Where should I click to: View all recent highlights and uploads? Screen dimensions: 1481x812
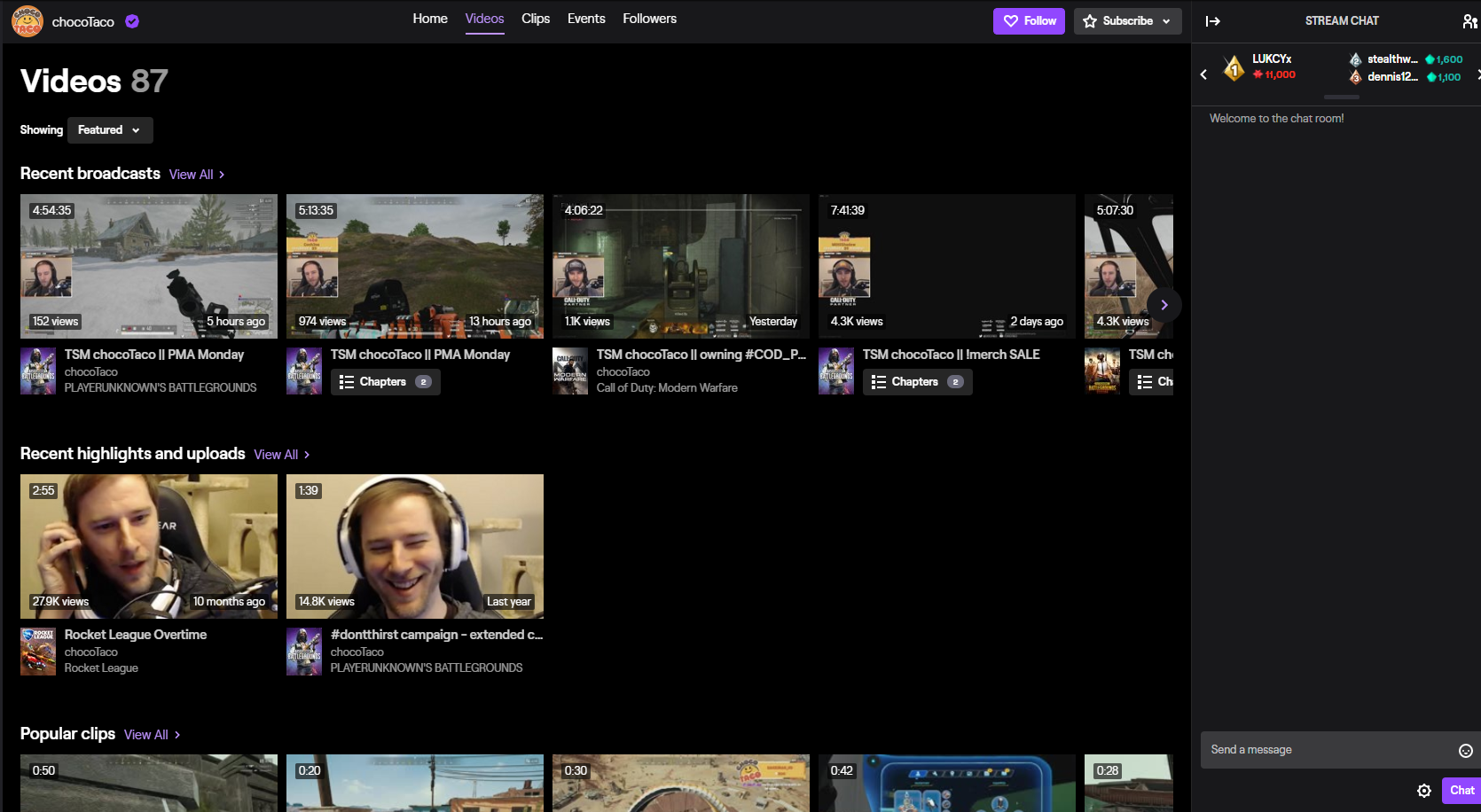[x=282, y=455]
